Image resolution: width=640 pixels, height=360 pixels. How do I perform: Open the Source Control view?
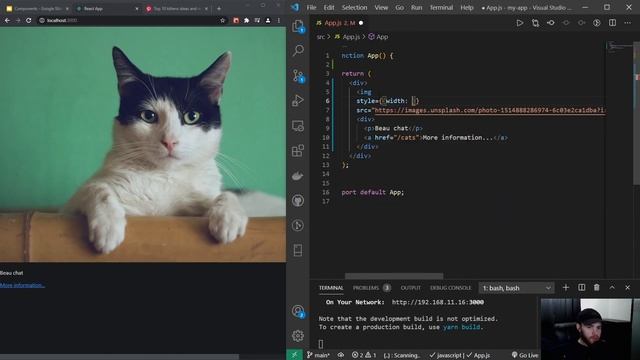click(298, 76)
